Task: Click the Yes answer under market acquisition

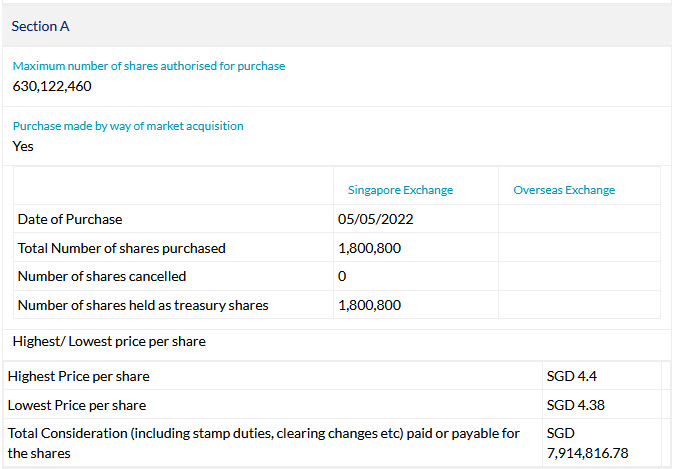Action: [x=23, y=146]
